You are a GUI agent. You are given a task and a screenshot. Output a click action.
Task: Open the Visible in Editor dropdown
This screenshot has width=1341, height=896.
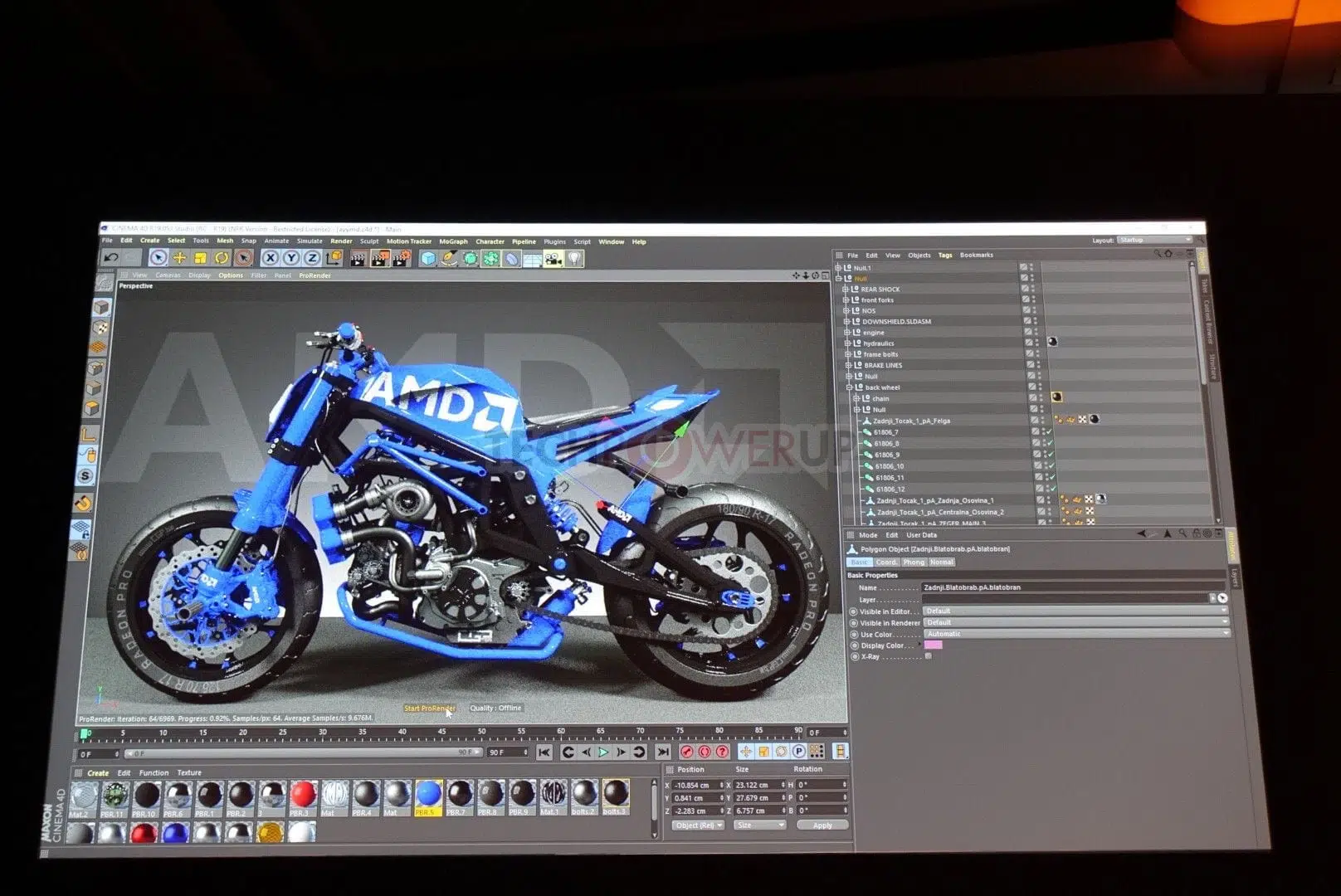(1075, 611)
